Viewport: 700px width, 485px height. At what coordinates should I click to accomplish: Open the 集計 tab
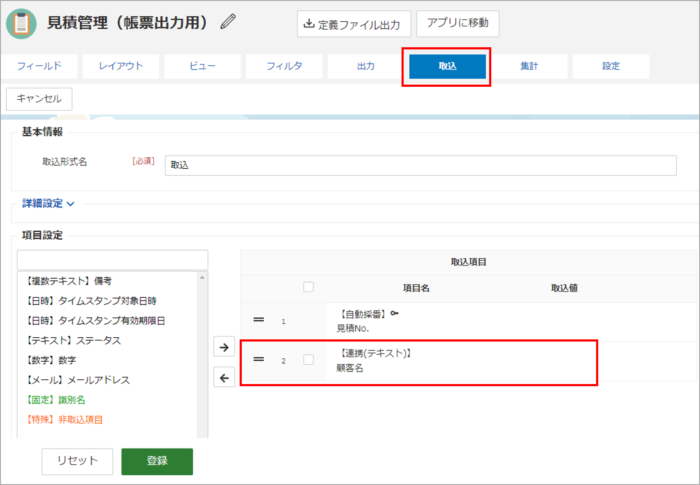tap(529, 66)
